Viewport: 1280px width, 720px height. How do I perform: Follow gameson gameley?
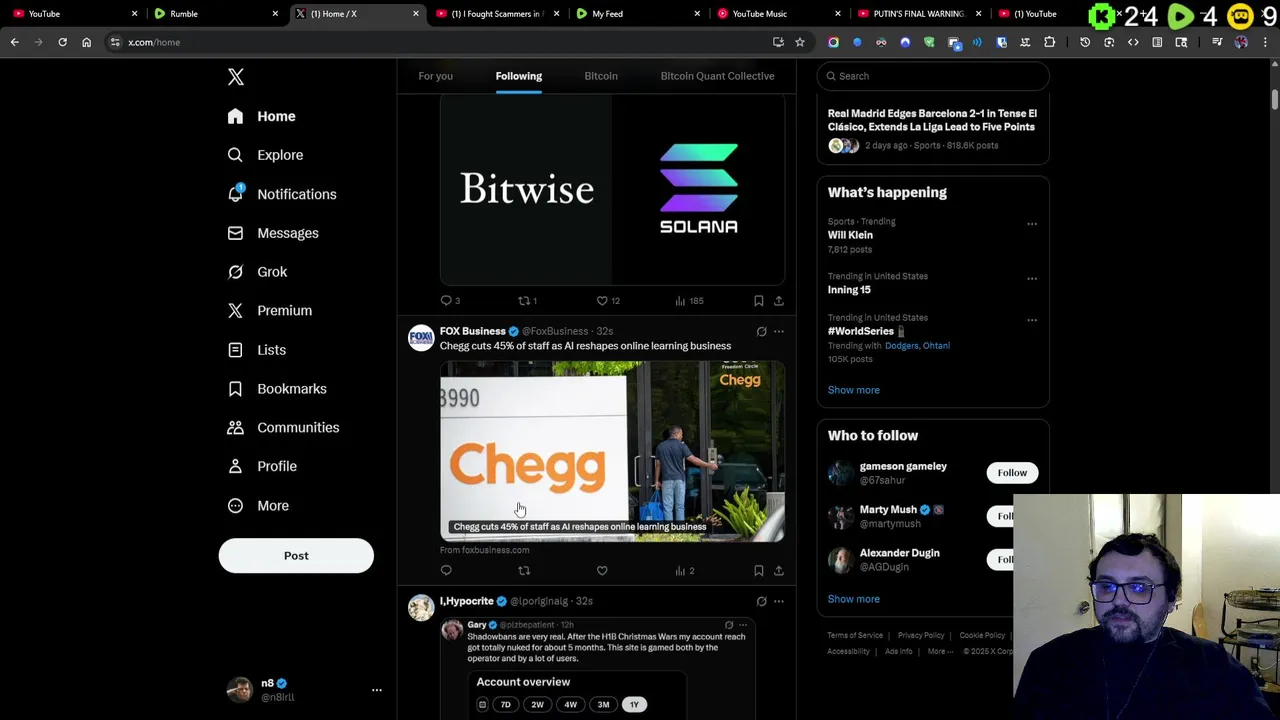(1012, 473)
